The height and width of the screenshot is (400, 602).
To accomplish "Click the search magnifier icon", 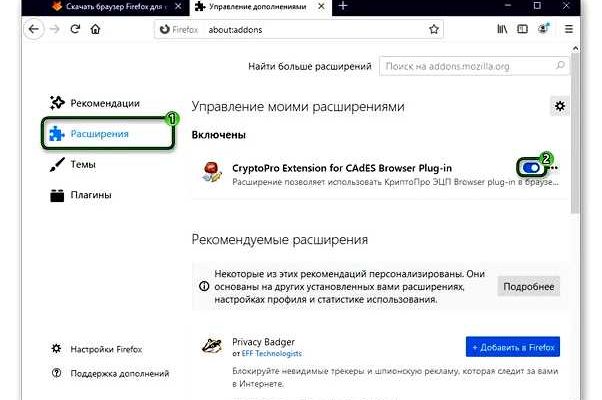I will pyautogui.click(x=560, y=66).
